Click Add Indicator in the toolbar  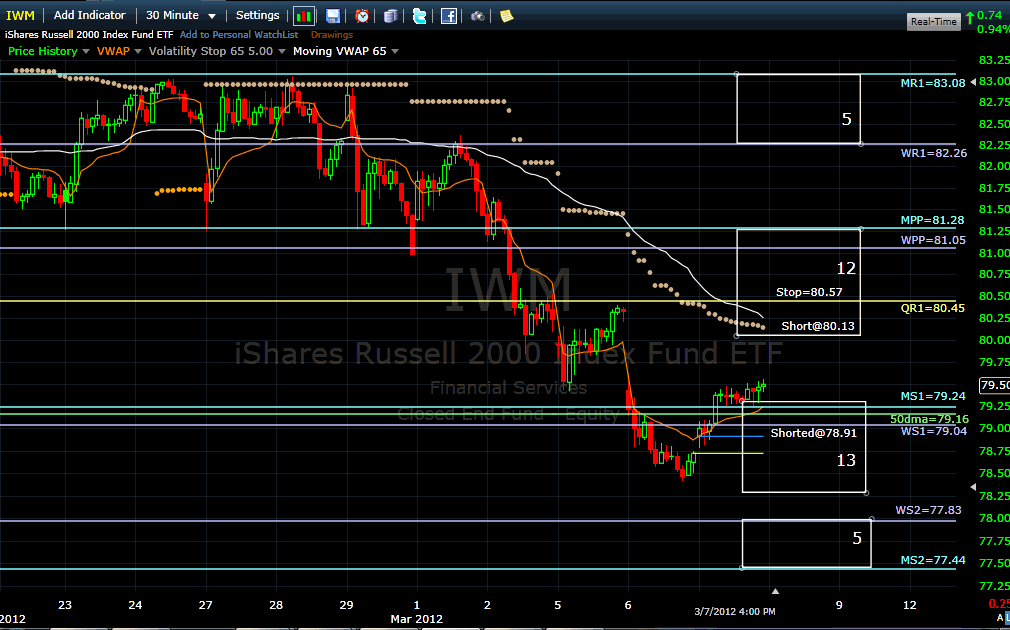pos(90,15)
